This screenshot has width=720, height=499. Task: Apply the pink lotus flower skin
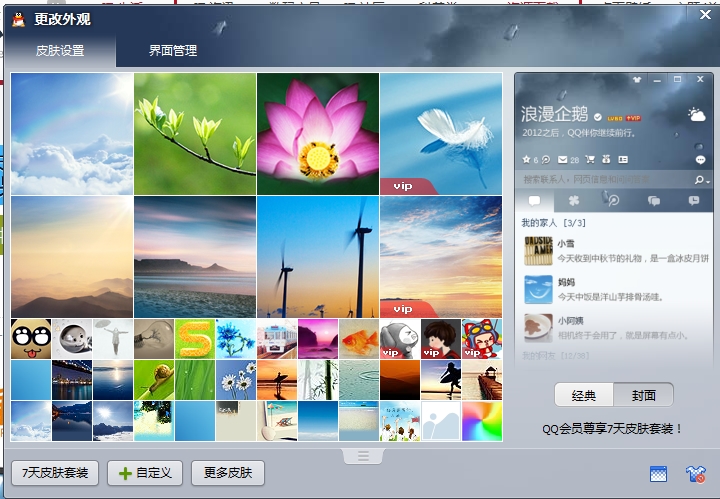coord(318,134)
